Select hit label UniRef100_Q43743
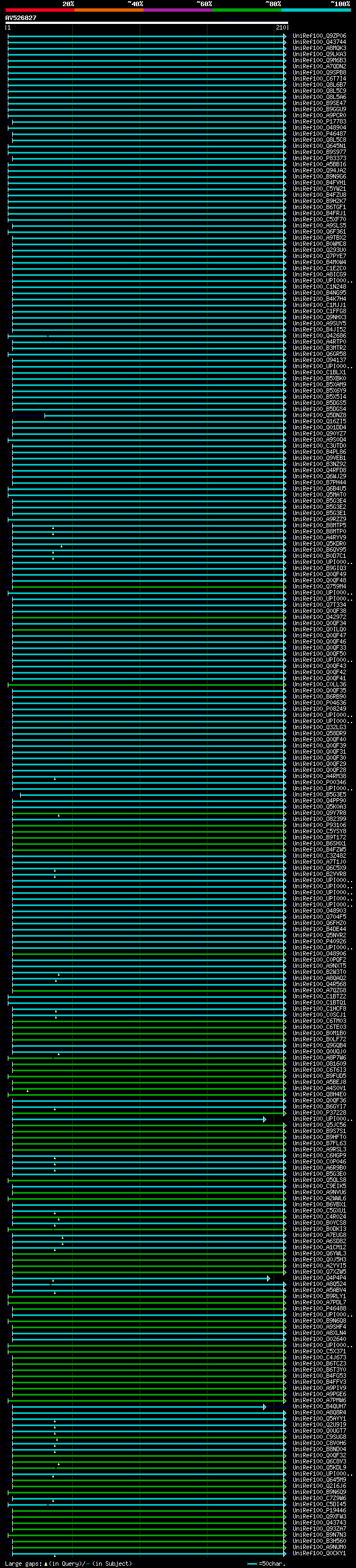The image size is (356, 1568). (319, 1523)
